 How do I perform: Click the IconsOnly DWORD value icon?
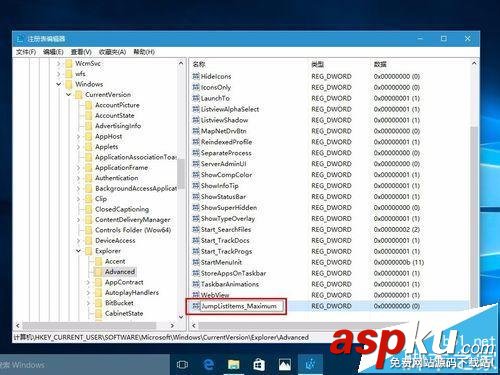click(196, 87)
